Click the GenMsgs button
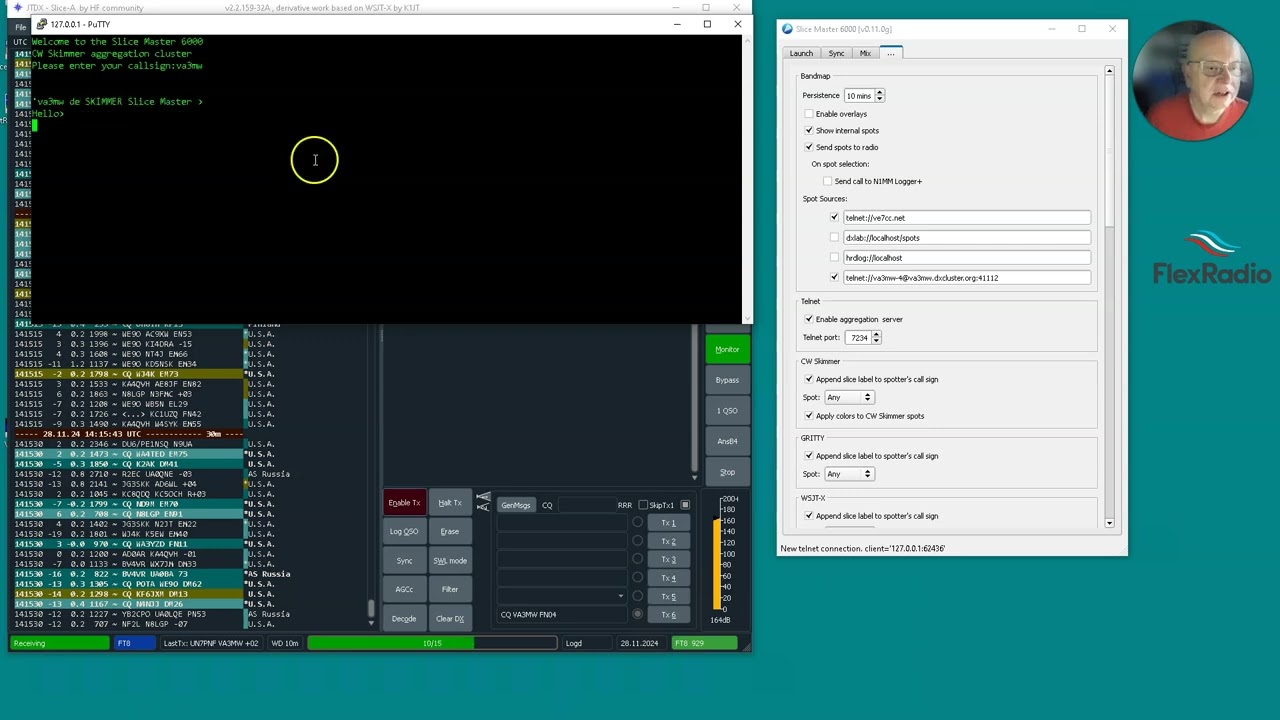The height and width of the screenshot is (720, 1280). click(x=516, y=505)
